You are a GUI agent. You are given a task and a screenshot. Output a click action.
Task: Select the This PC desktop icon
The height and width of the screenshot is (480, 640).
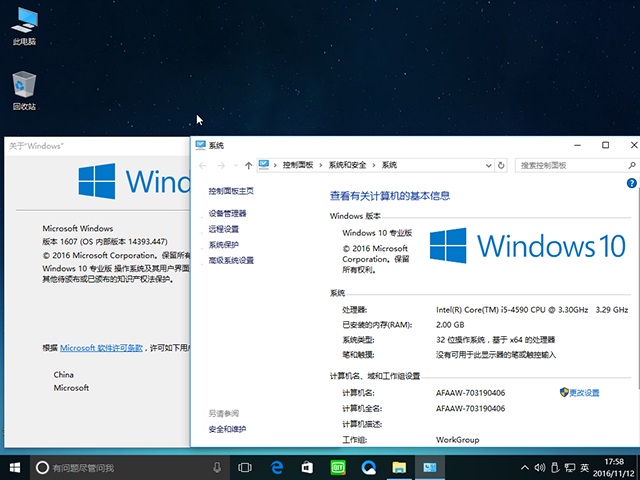[x=24, y=26]
